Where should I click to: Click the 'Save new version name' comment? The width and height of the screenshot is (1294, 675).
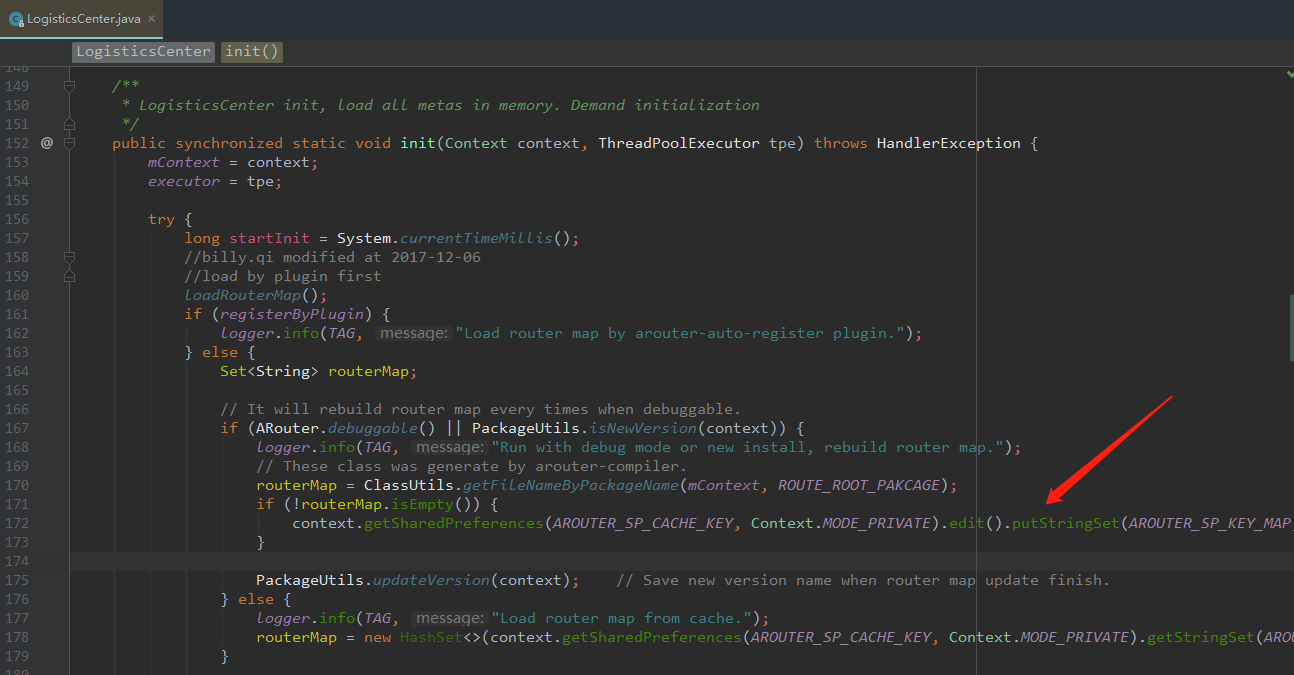click(863, 580)
